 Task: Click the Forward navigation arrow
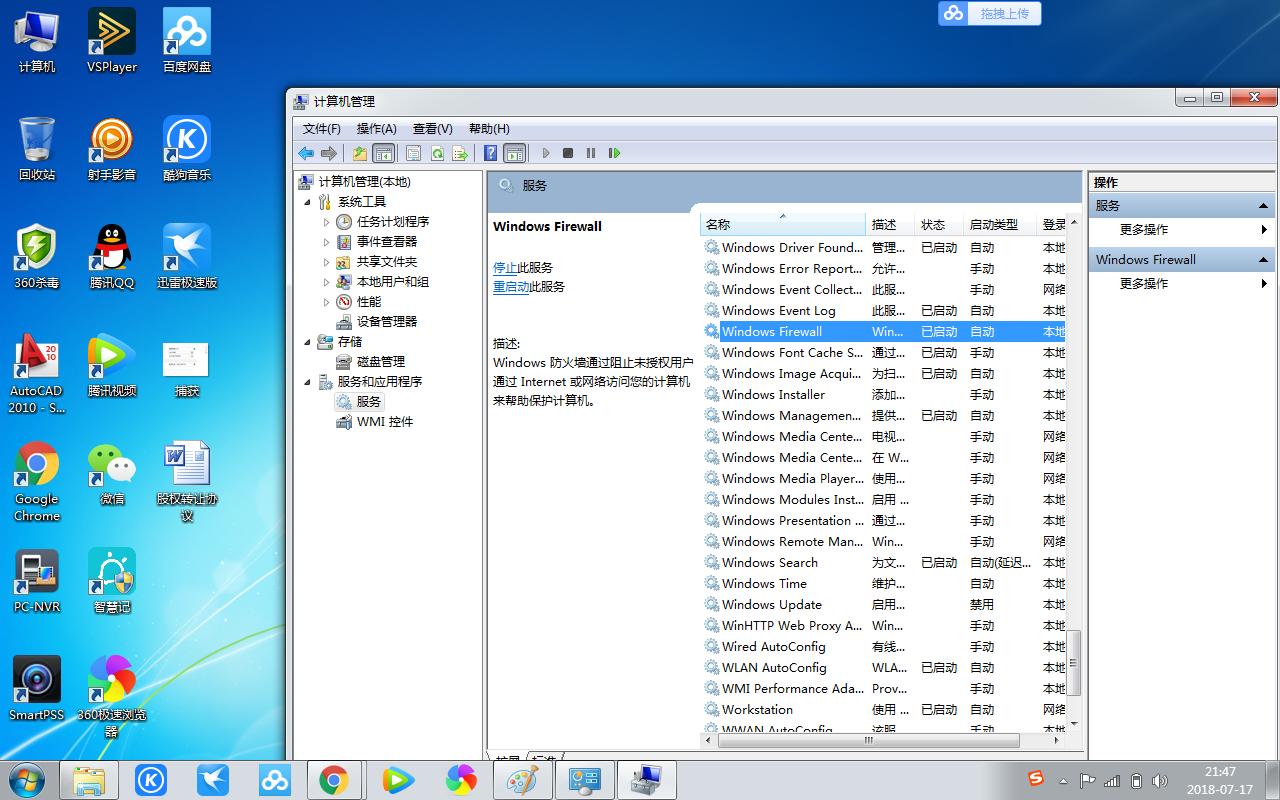[x=330, y=153]
